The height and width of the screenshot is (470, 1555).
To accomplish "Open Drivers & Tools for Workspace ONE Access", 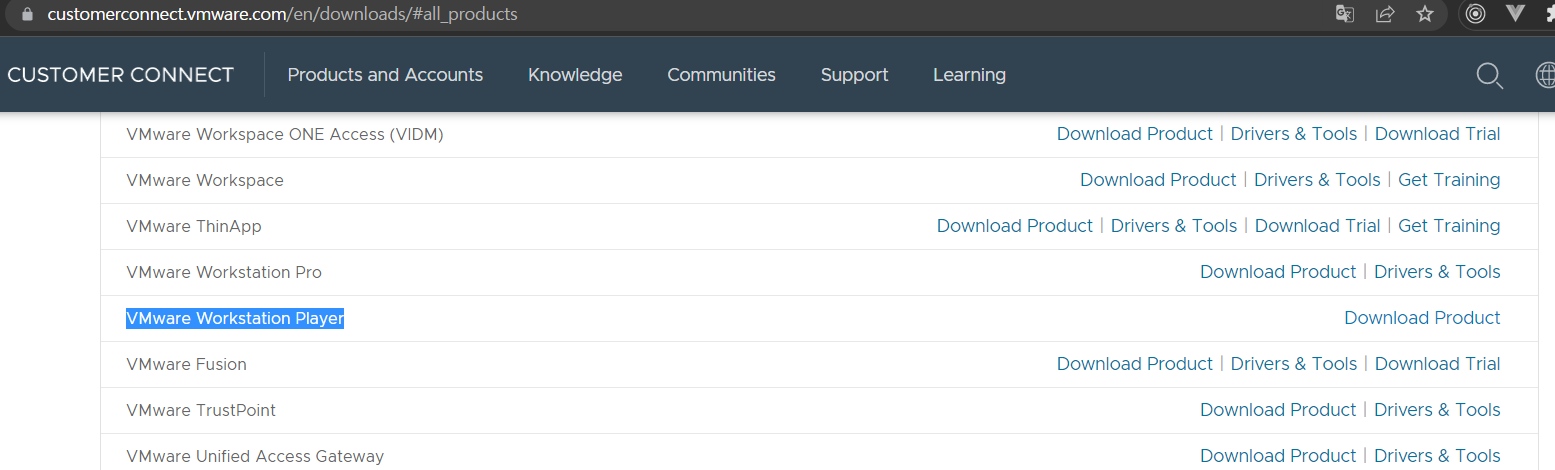I will [1294, 134].
